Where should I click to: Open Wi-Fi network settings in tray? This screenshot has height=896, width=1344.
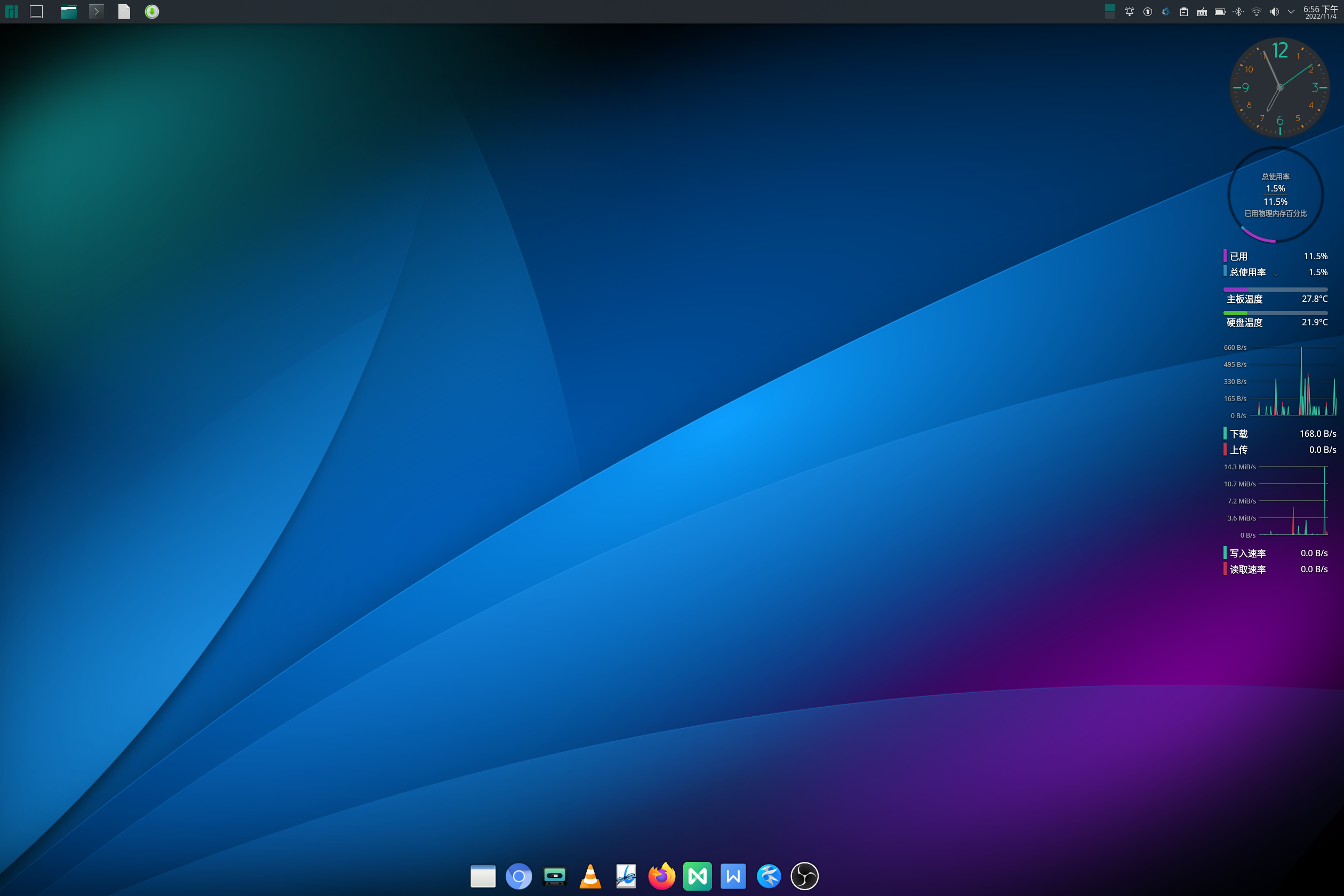1256,11
